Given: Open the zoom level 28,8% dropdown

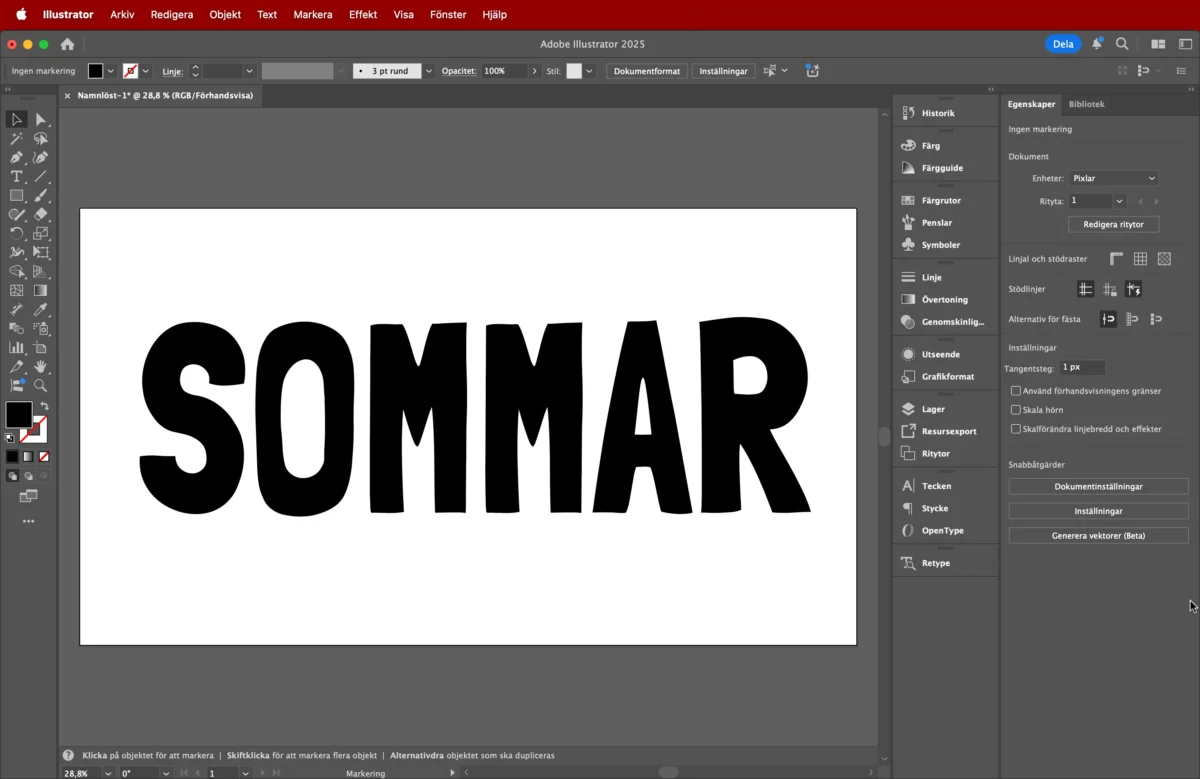Looking at the screenshot, I should (109, 773).
